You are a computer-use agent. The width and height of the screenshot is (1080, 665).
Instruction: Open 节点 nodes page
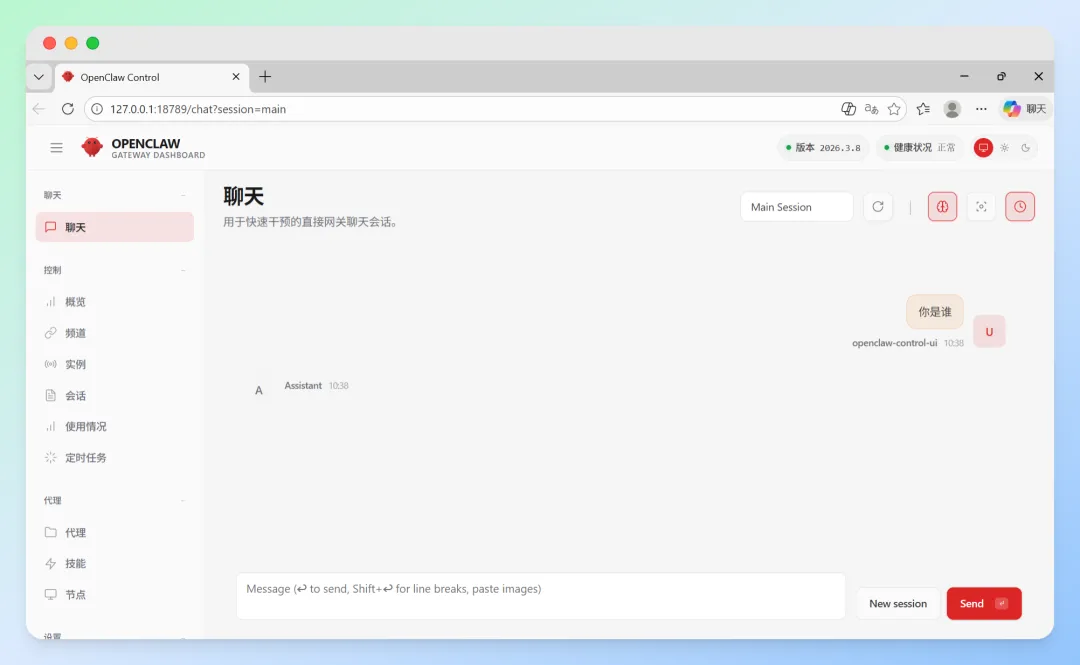point(114,595)
